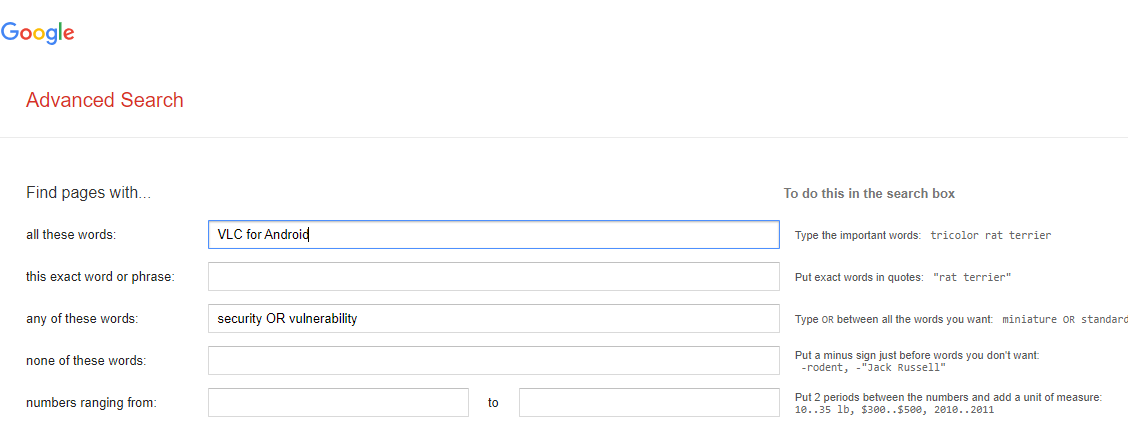Click the 'numbers ranging from:' label
Viewport: 1128px width, 439px height.
[x=91, y=403]
